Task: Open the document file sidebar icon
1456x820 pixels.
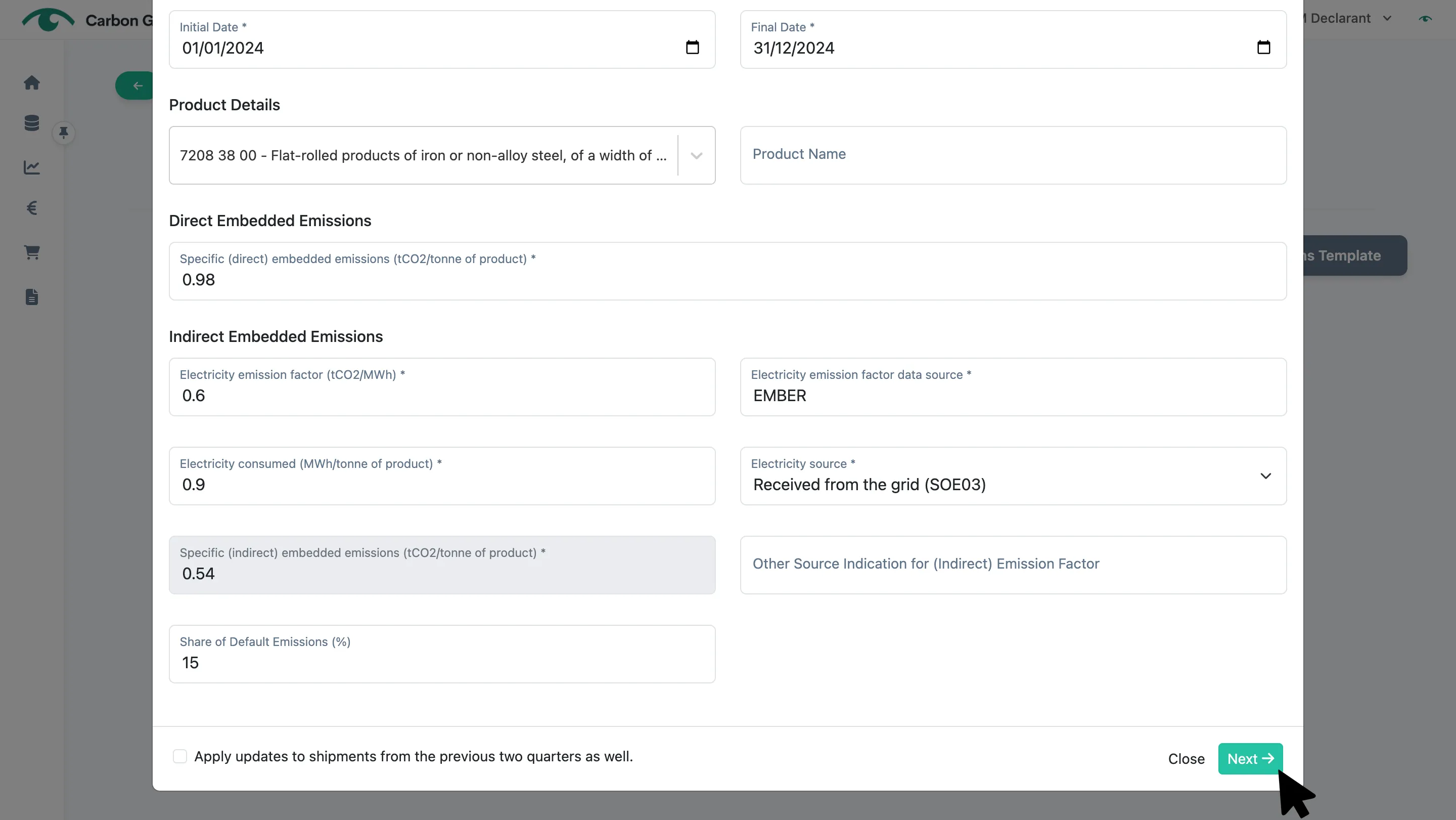Action: (32, 297)
